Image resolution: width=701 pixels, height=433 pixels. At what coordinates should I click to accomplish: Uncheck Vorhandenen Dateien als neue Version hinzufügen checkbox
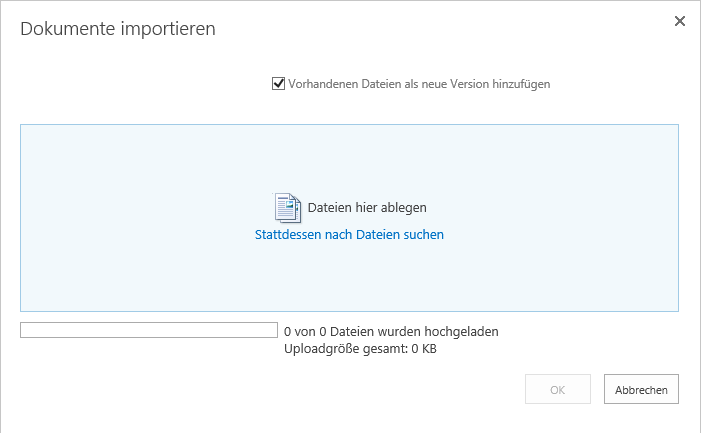pyautogui.click(x=278, y=84)
